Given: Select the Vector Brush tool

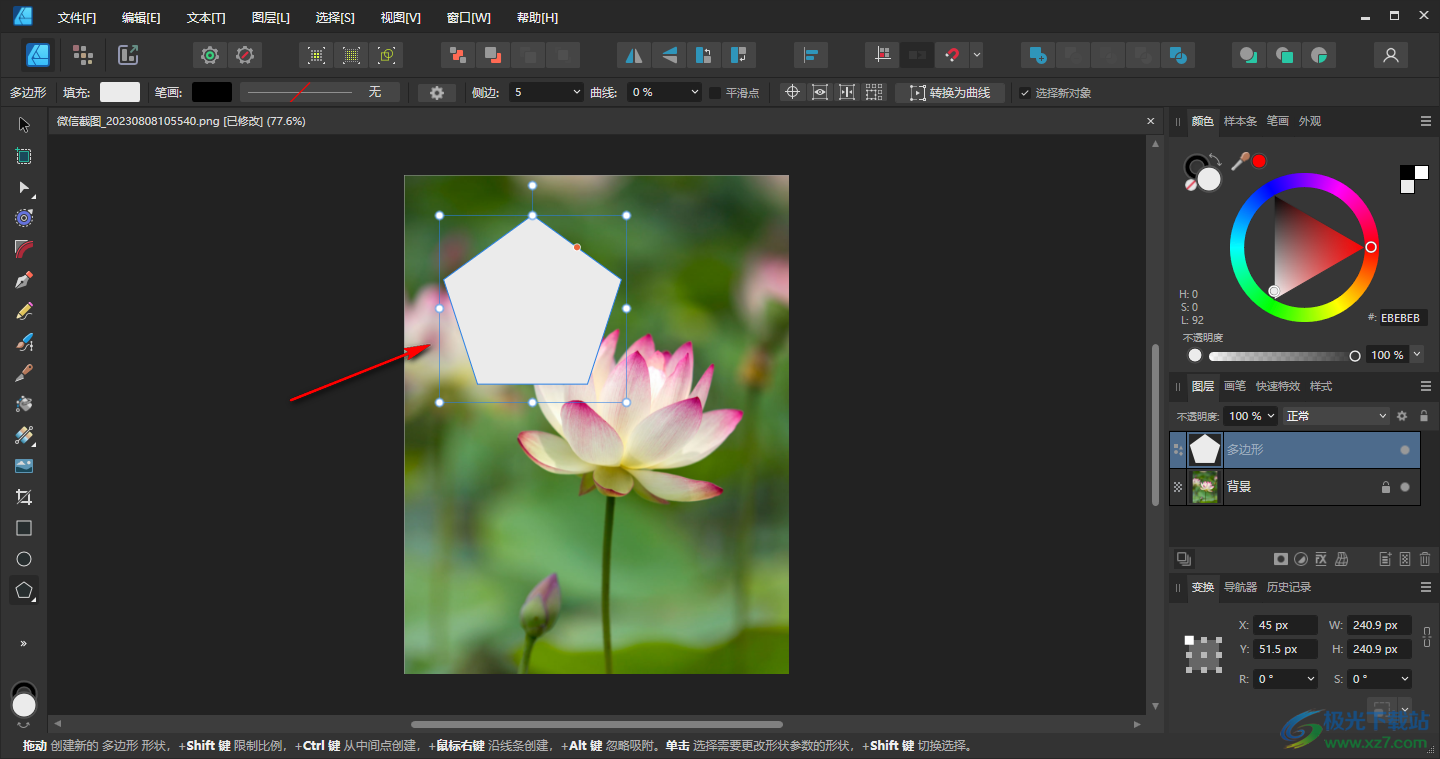Looking at the screenshot, I should 24,342.
